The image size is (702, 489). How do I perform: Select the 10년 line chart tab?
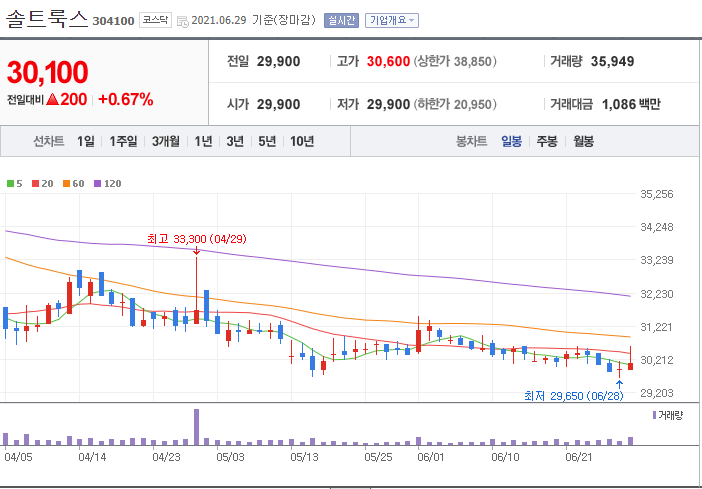302,142
